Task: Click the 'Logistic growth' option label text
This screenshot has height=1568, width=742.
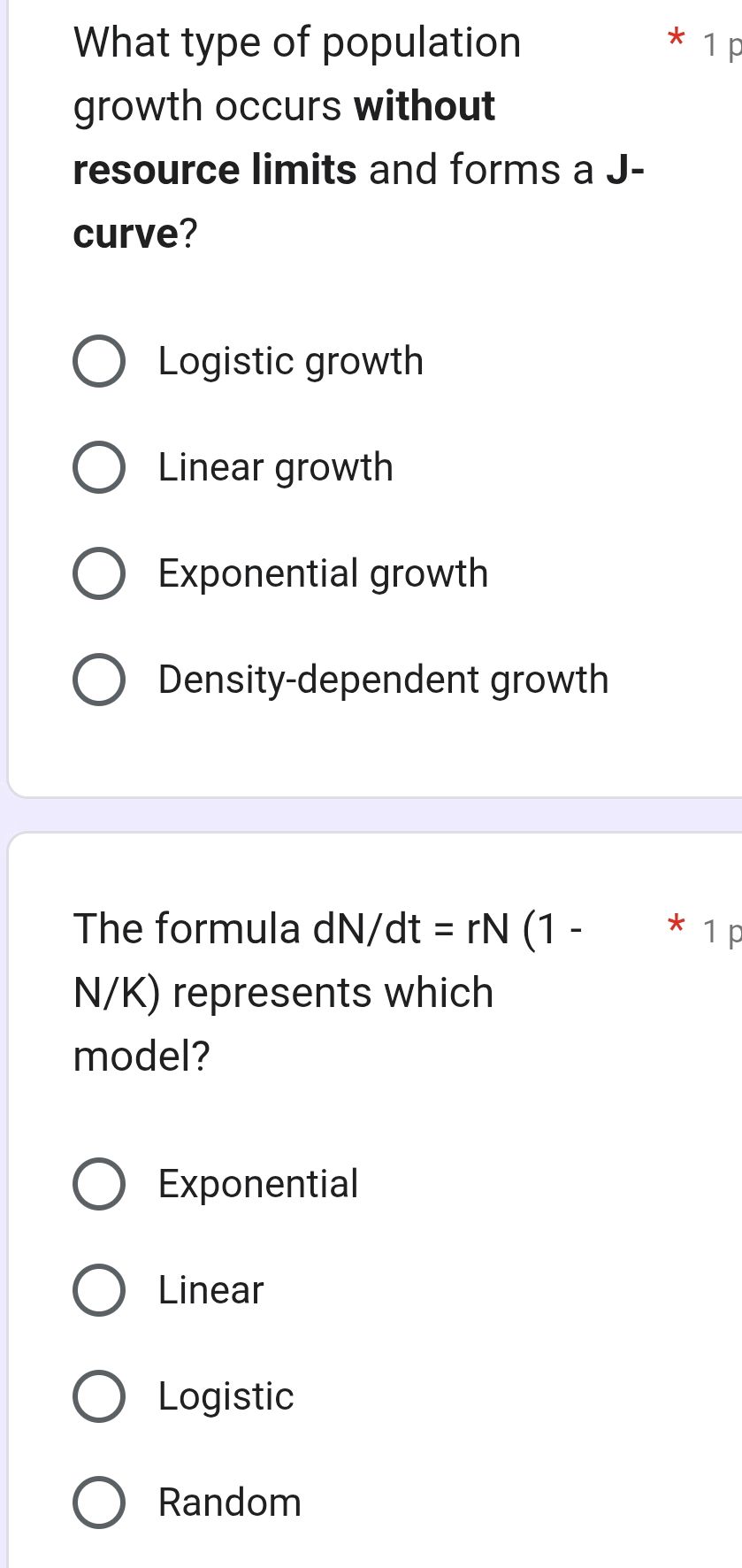Action: click(290, 361)
